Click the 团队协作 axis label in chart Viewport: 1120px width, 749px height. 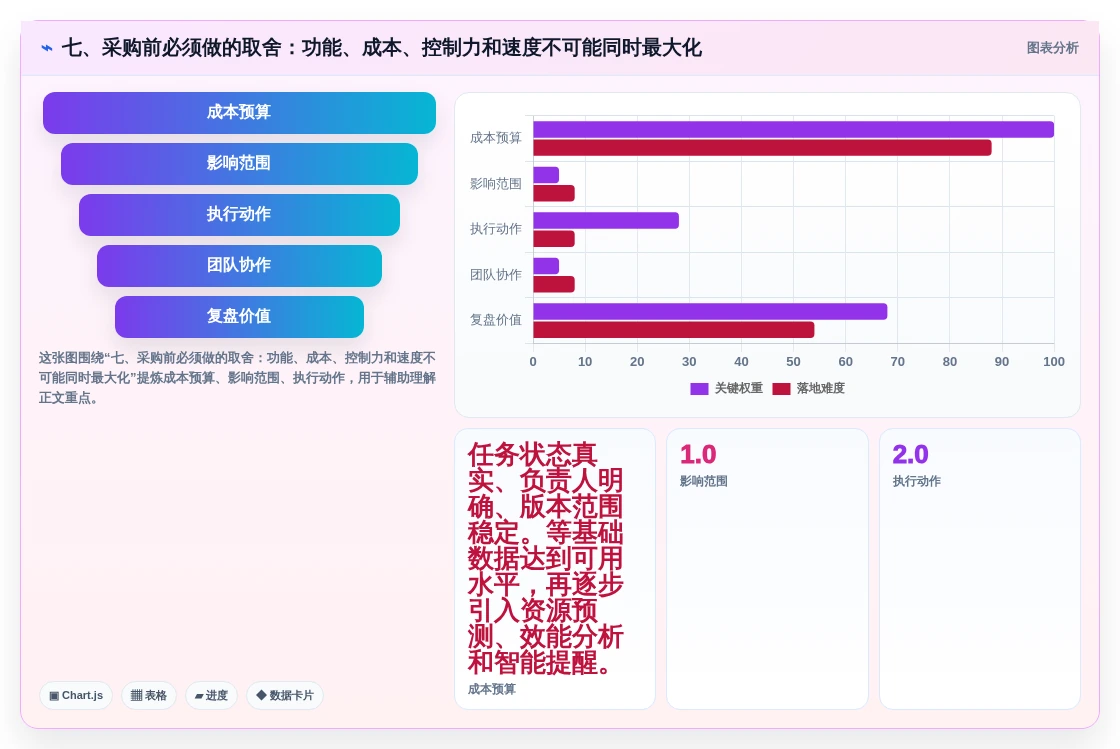pos(496,274)
